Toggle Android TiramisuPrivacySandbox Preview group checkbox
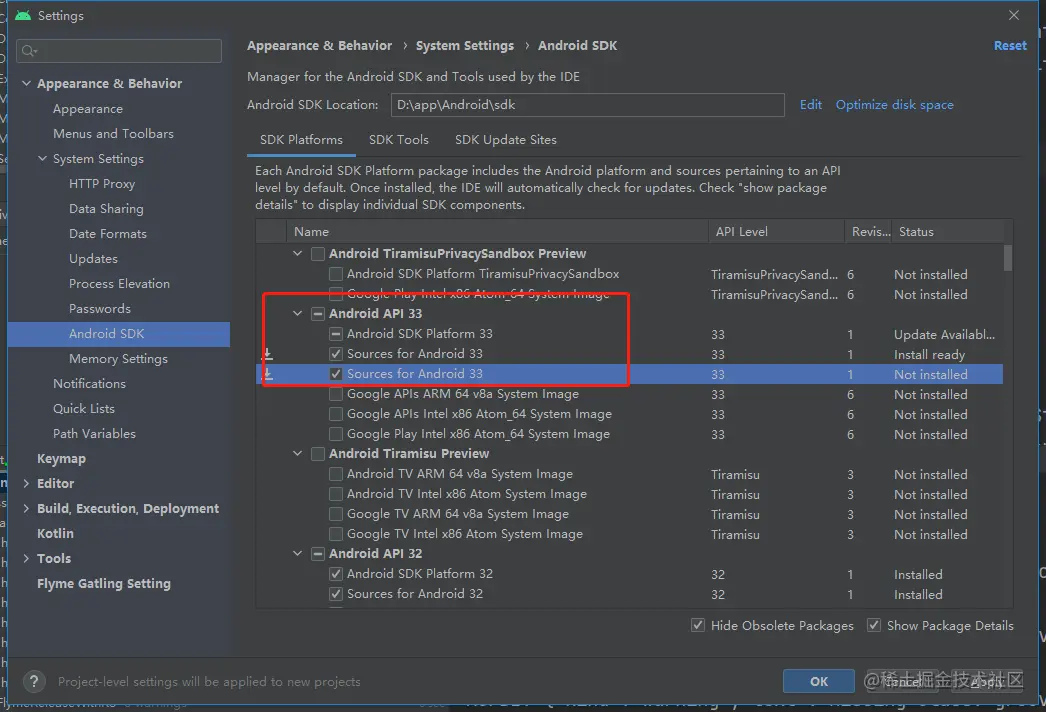The image size is (1046, 712). click(x=318, y=254)
